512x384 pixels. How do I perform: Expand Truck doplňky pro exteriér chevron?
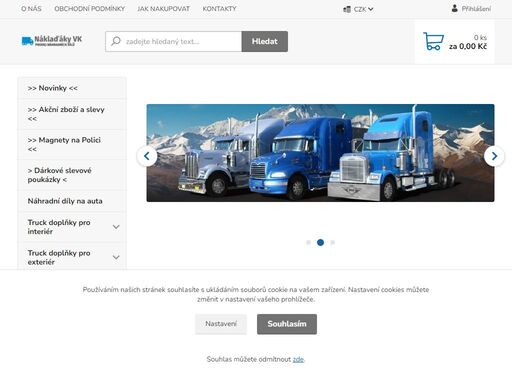[116, 257]
